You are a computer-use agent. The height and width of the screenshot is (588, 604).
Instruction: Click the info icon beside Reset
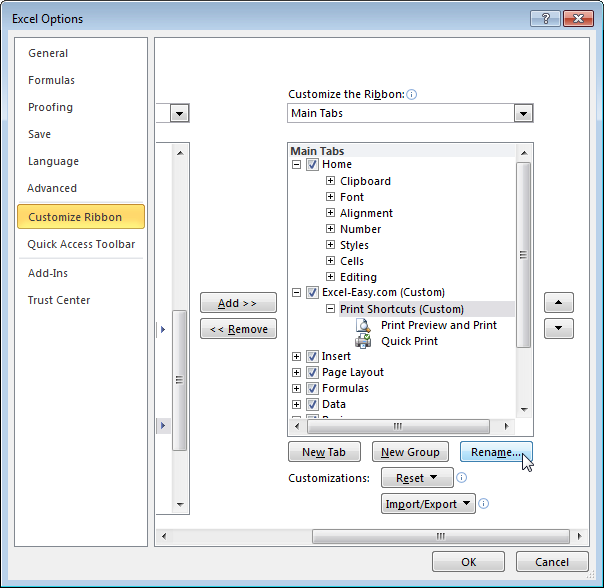tap(461, 478)
